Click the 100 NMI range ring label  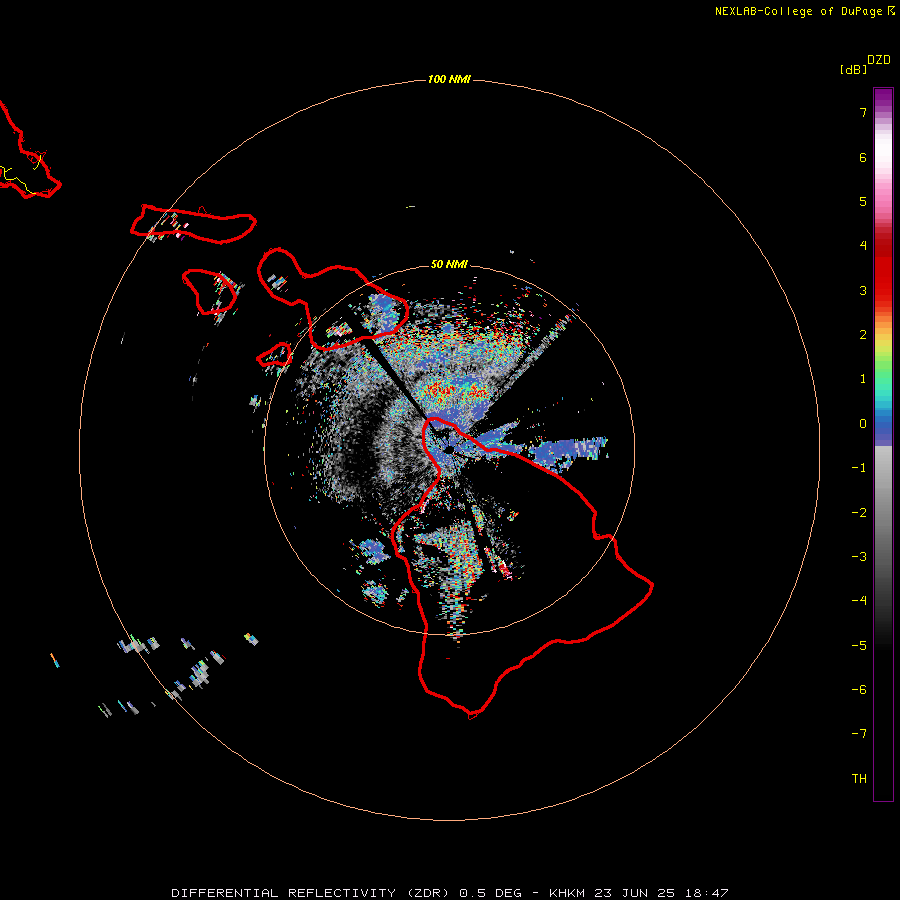pos(449,79)
